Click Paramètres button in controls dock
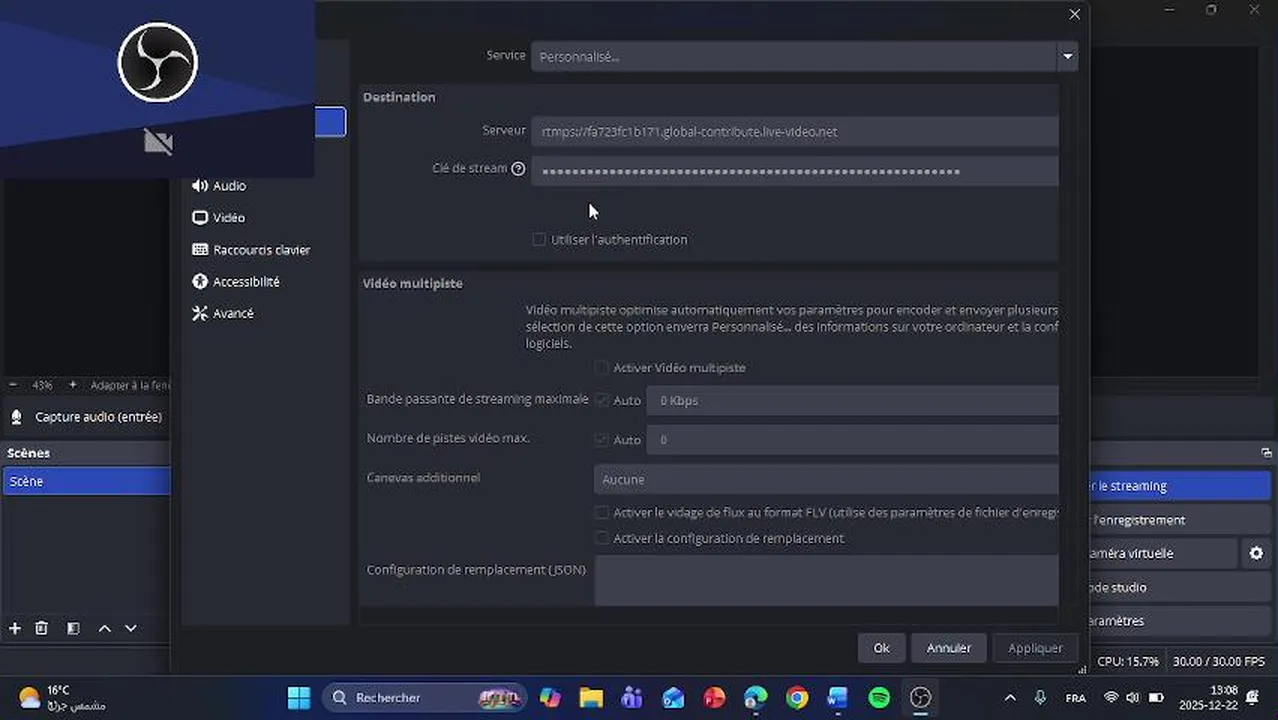 (x=1180, y=621)
